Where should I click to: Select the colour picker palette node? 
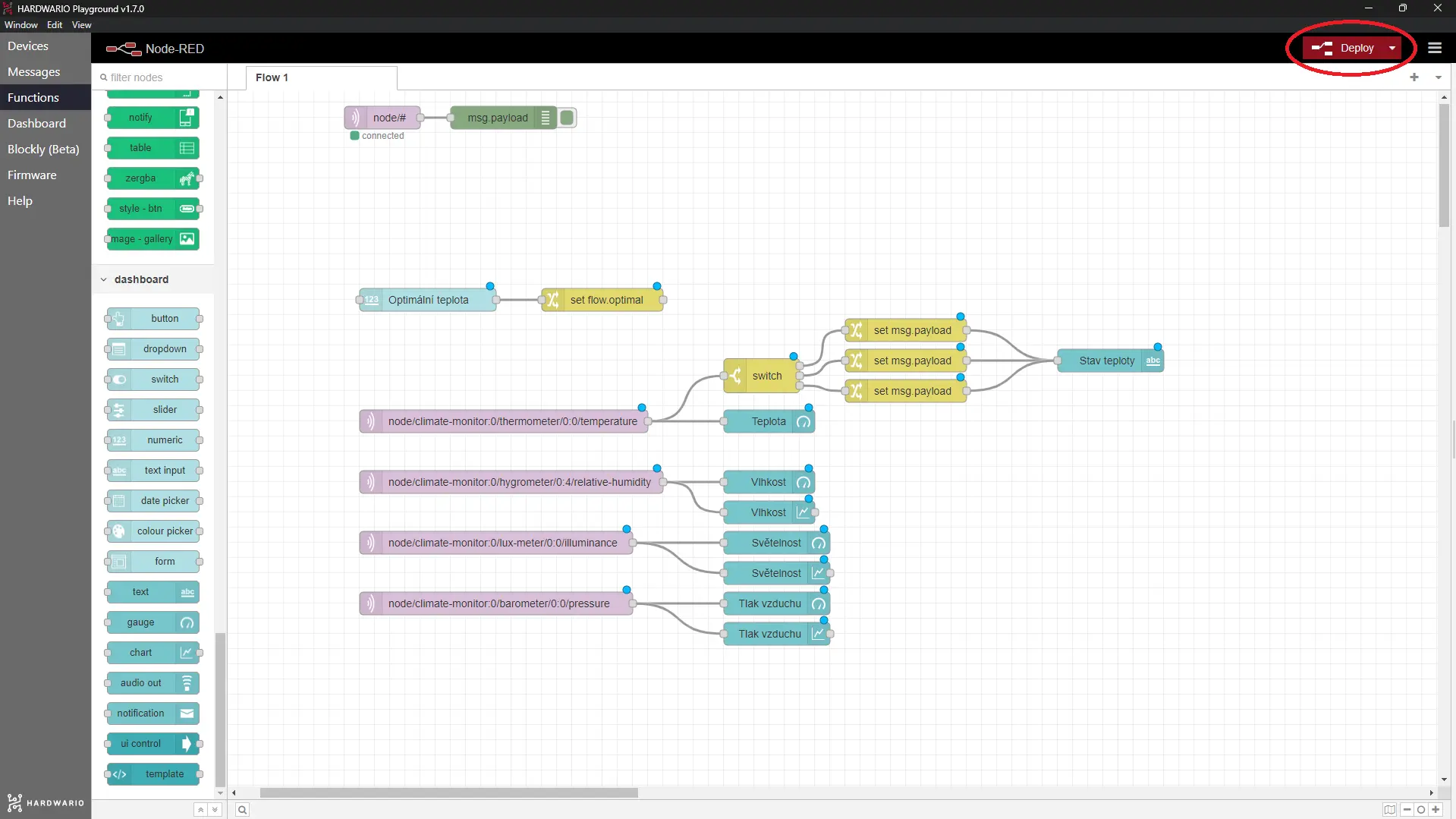click(x=153, y=531)
